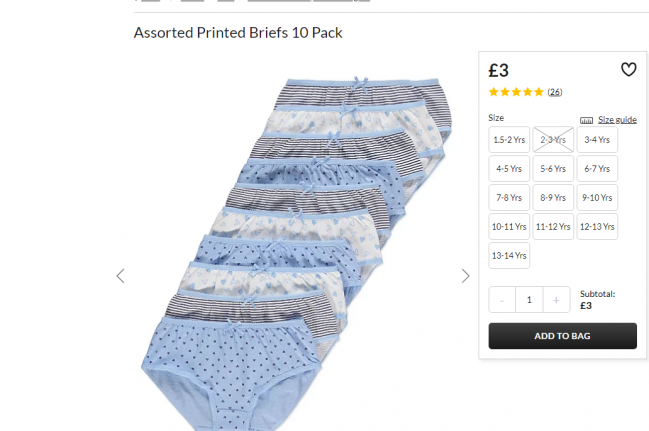
Task: Click the five-star rating icons
Action: coord(516,92)
